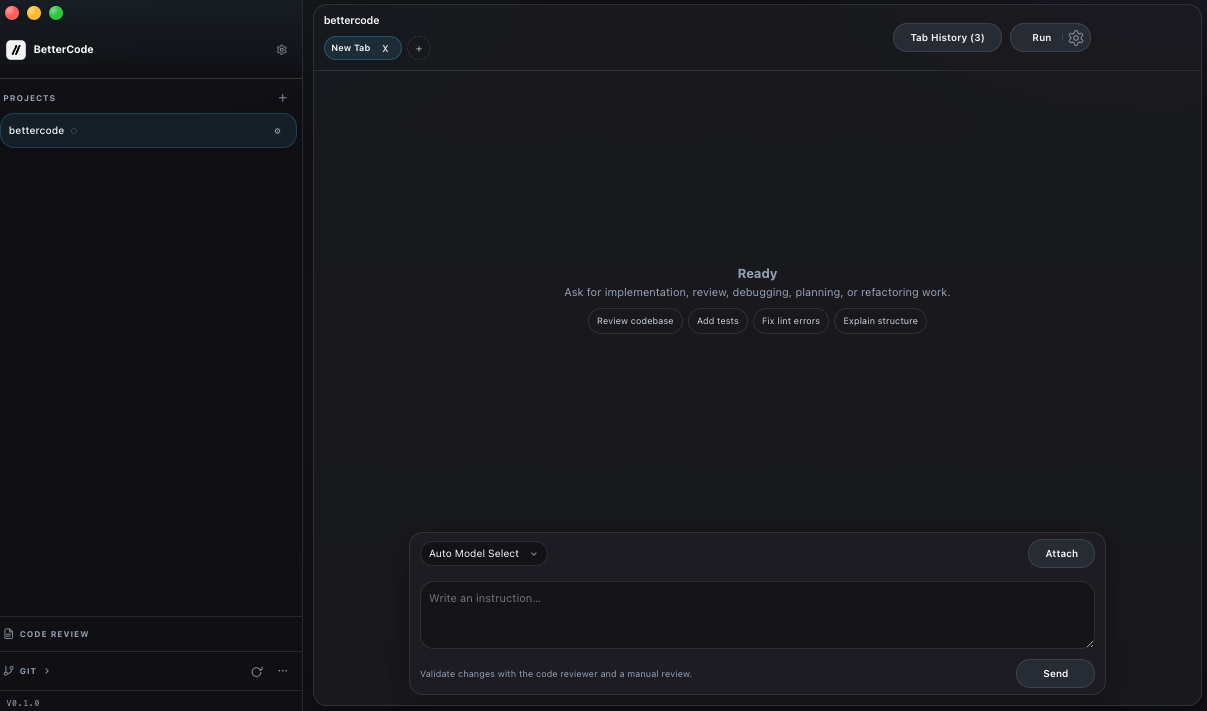
Task: Open more Git options via ellipsis icon
Action: 282,671
